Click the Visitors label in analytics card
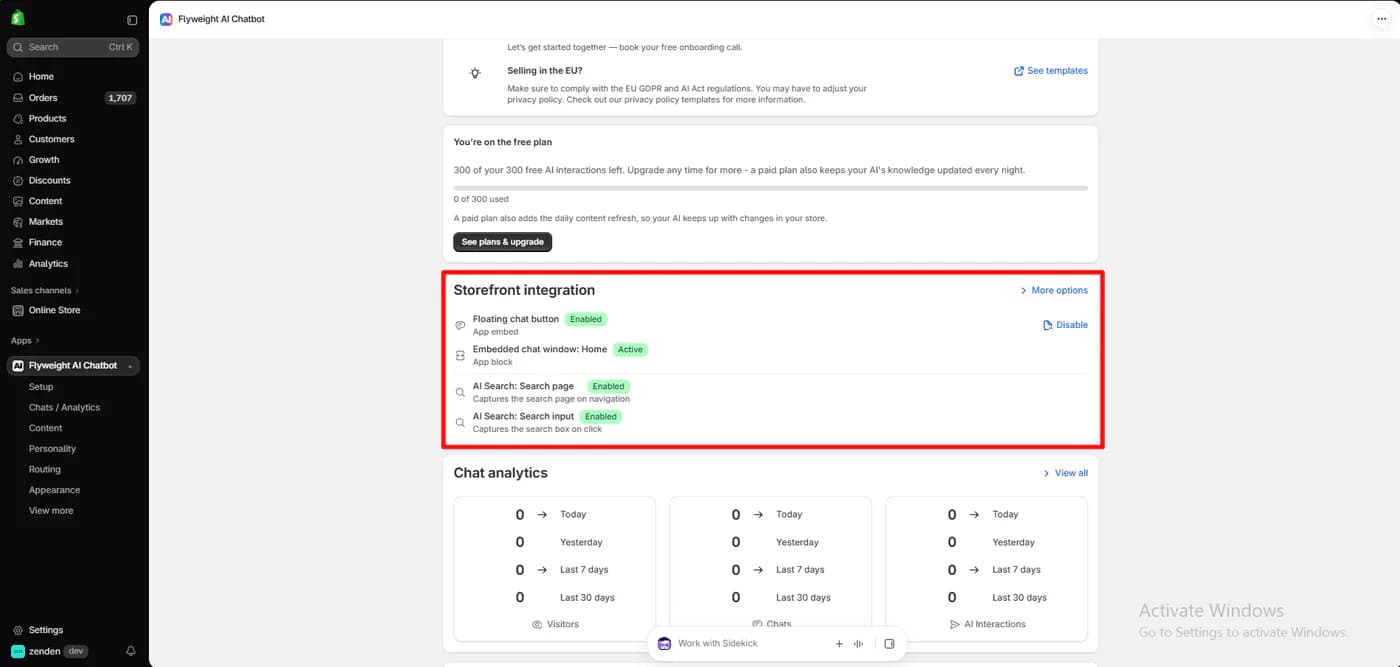Viewport: 1400px width, 667px height. pyautogui.click(x=563, y=624)
